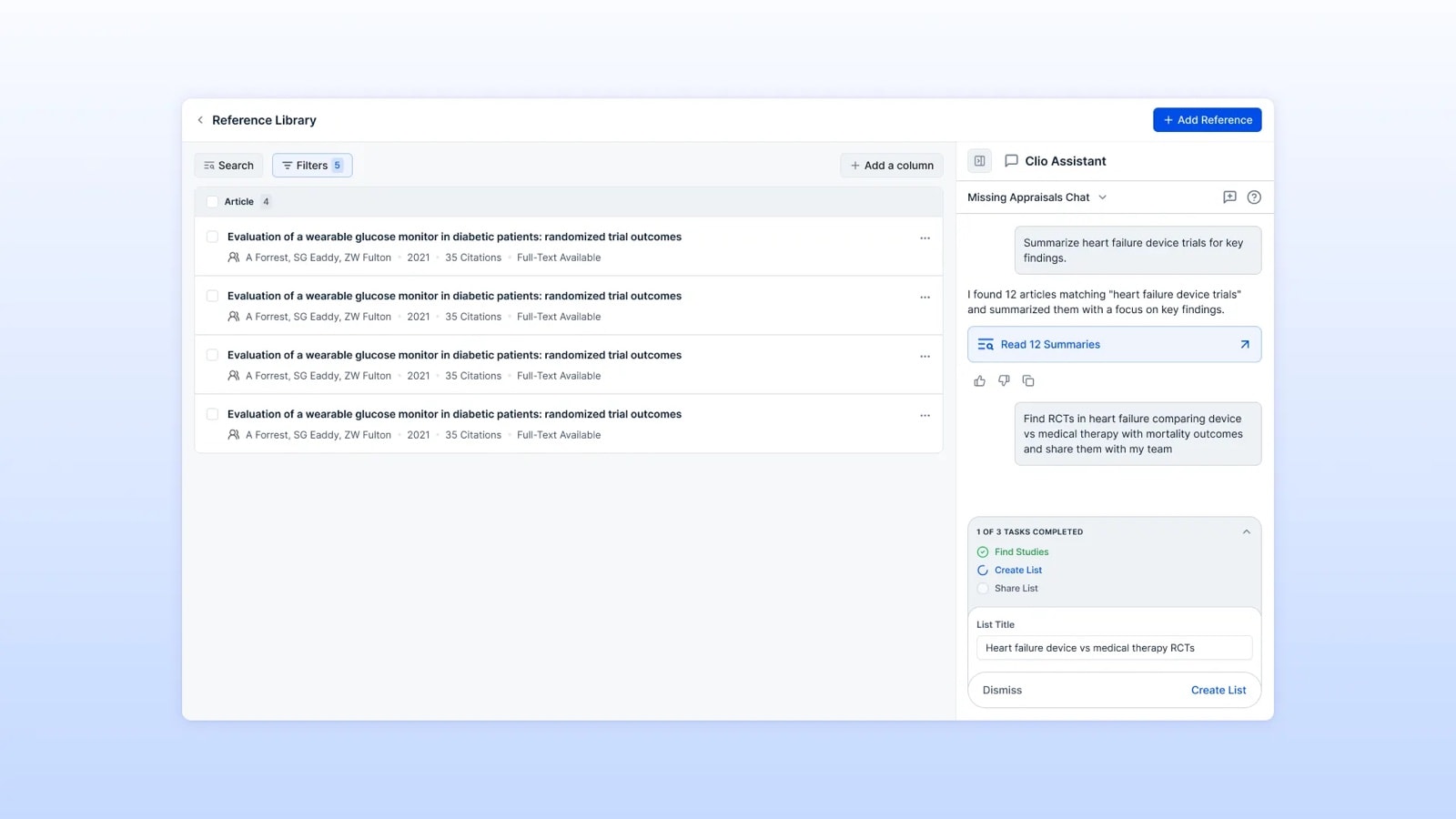Image resolution: width=1456 pixels, height=819 pixels.
Task: Focus the List Title input field
Action: [x=1115, y=648]
